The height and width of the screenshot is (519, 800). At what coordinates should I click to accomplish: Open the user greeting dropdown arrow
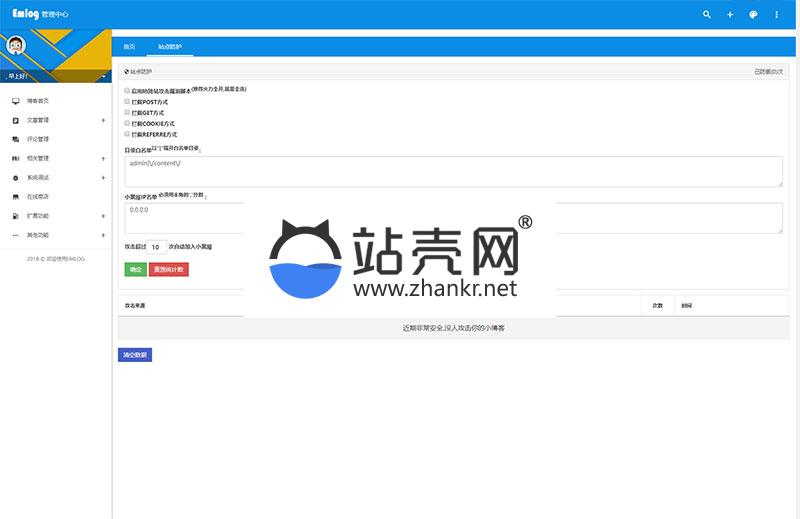(104, 76)
